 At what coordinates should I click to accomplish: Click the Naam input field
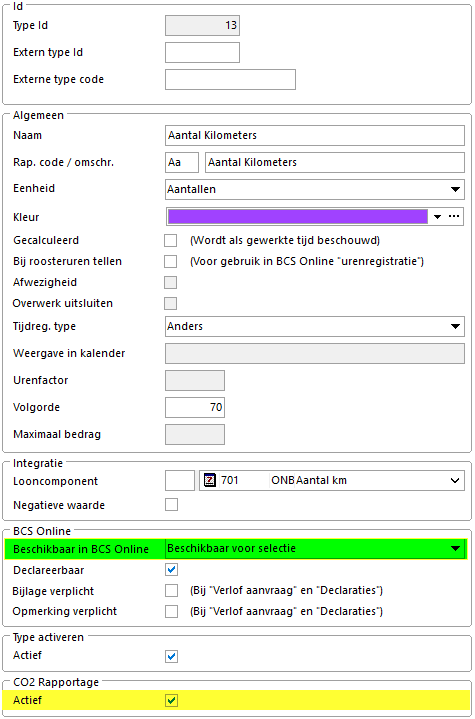point(315,135)
